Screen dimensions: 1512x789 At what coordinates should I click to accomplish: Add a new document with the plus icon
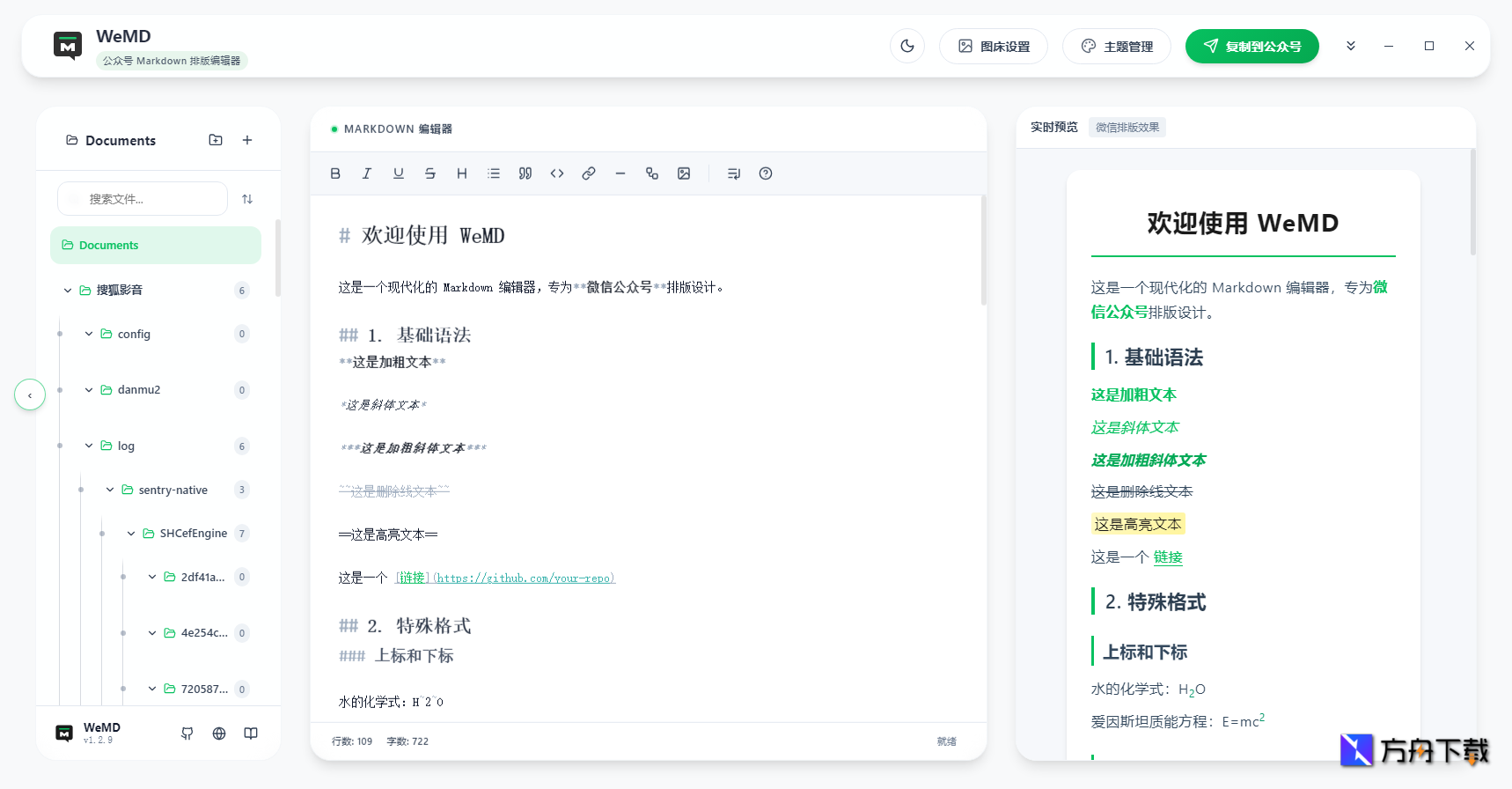click(247, 140)
